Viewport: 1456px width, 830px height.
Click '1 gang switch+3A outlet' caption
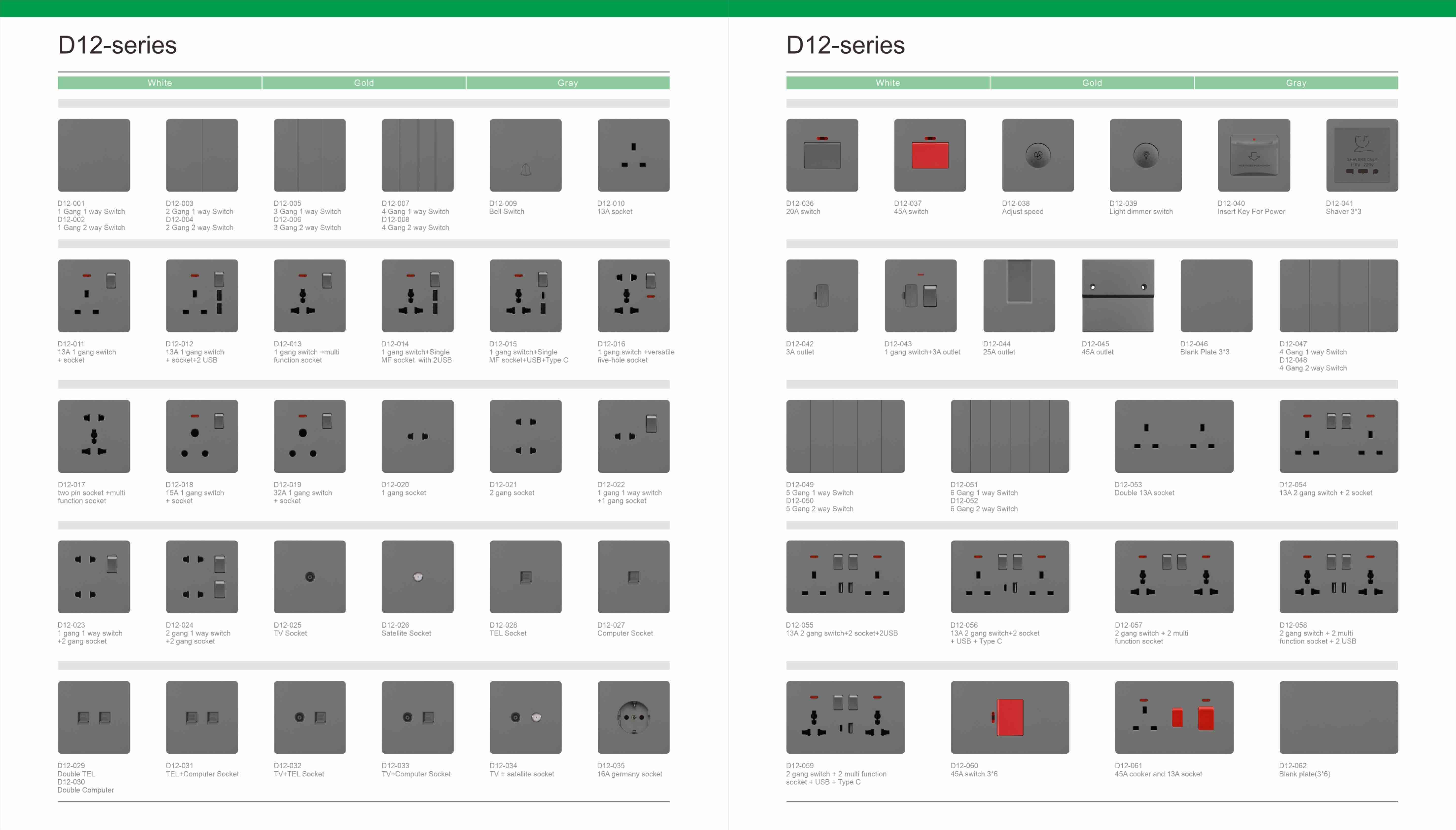coord(923,352)
